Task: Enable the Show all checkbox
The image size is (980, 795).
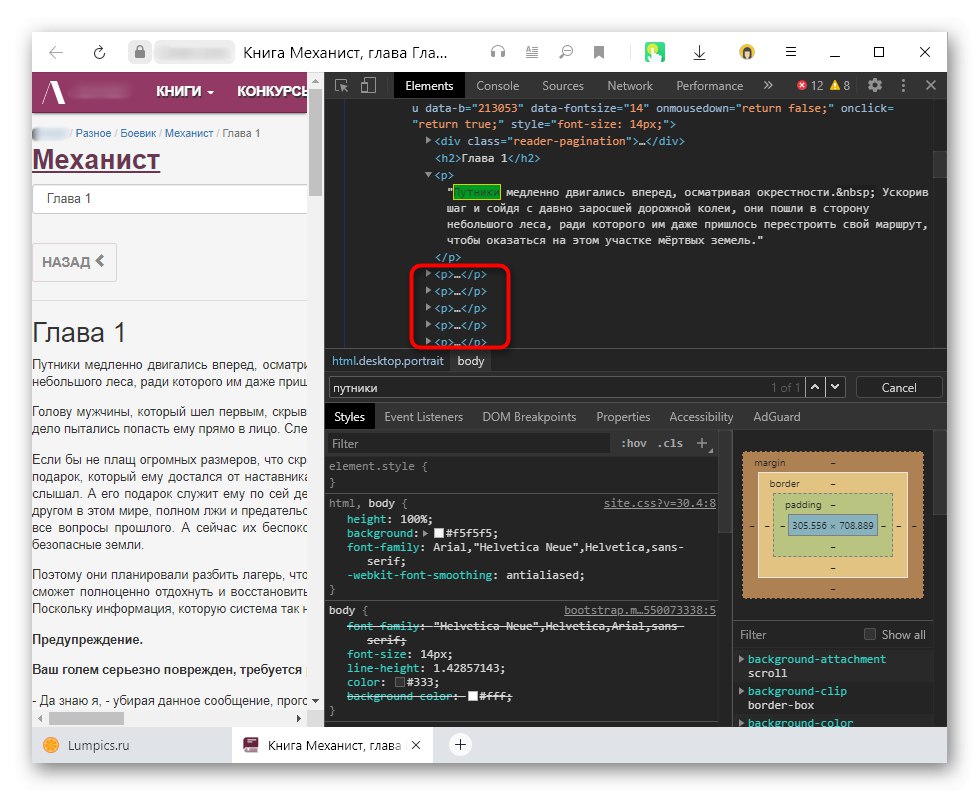Action: [870, 634]
